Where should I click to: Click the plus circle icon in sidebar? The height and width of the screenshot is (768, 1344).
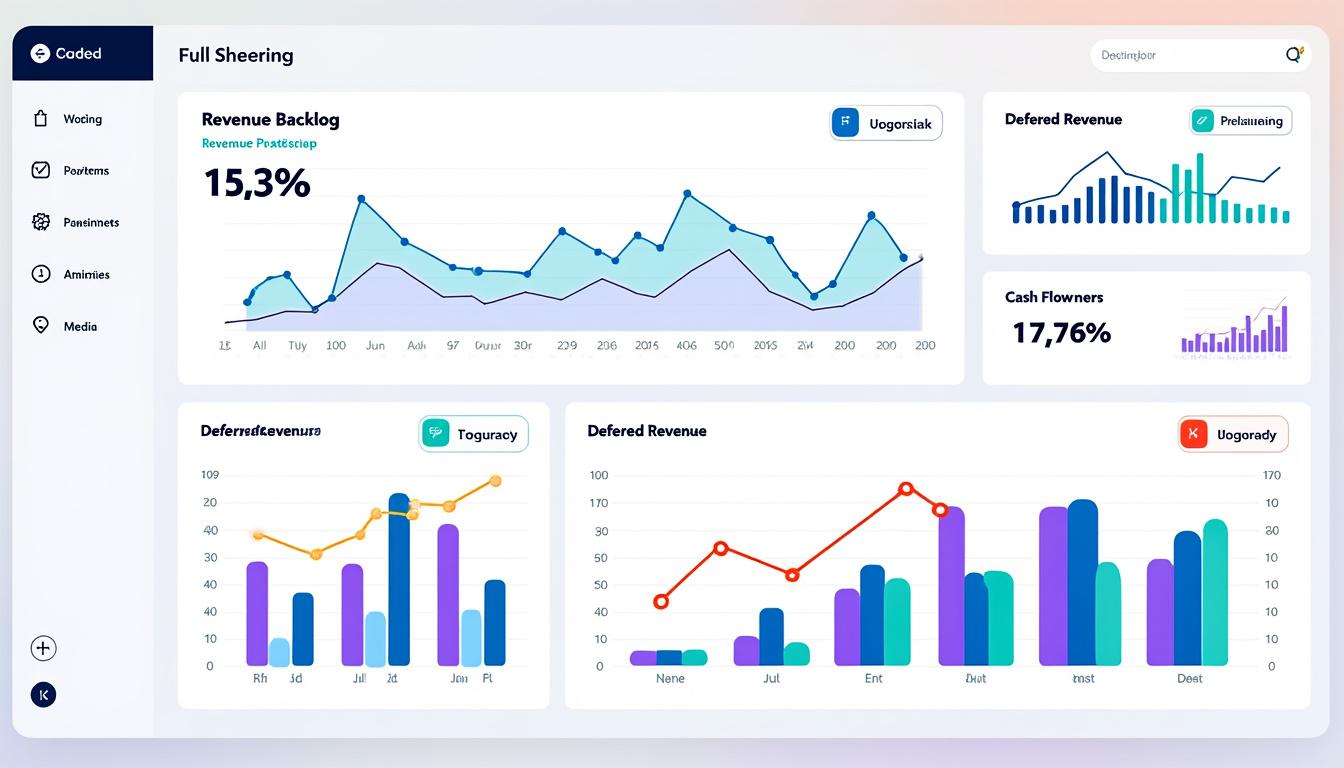(x=43, y=648)
